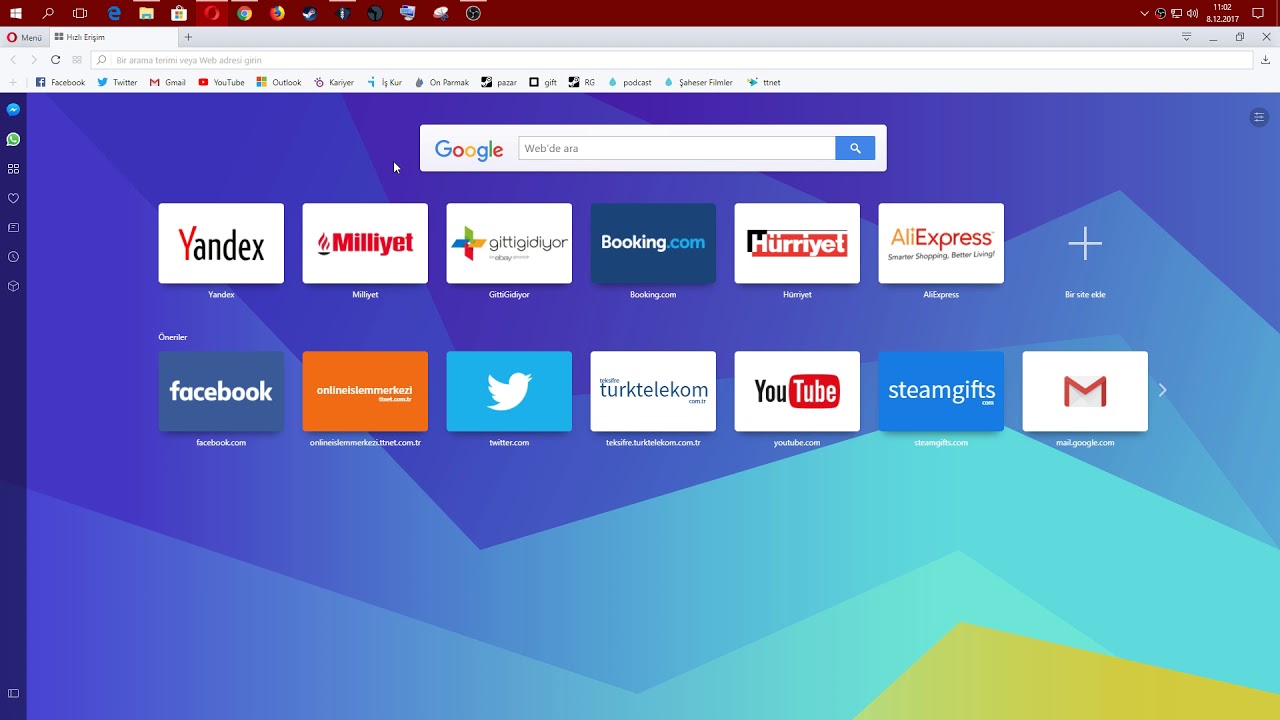This screenshot has height=720, width=1280.
Task: Open a new tab with plus button
Action: (188, 37)
